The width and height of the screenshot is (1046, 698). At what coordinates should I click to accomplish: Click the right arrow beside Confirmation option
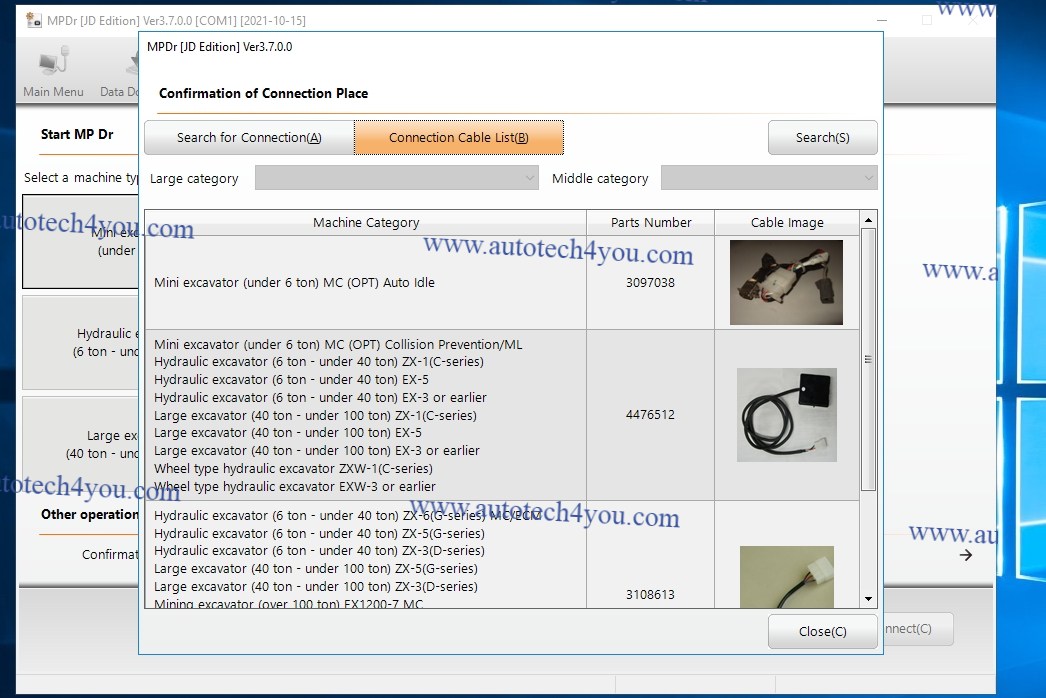click(x=965, y=555)
